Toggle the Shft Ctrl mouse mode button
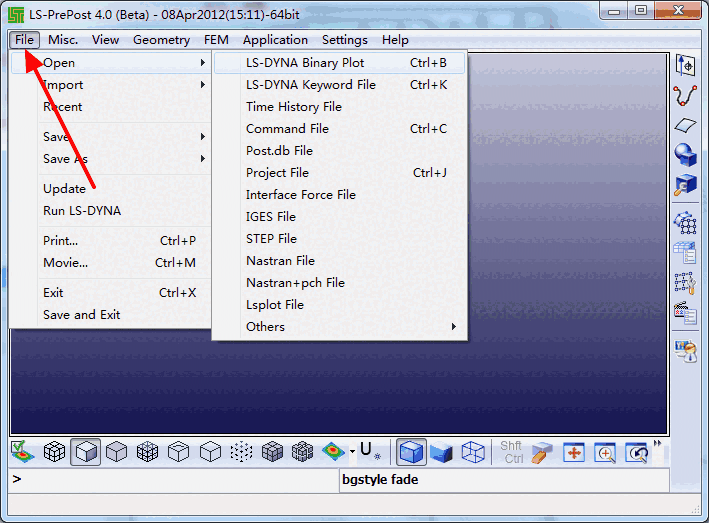This screenshot has width=709, height=523. click(511, 452)
